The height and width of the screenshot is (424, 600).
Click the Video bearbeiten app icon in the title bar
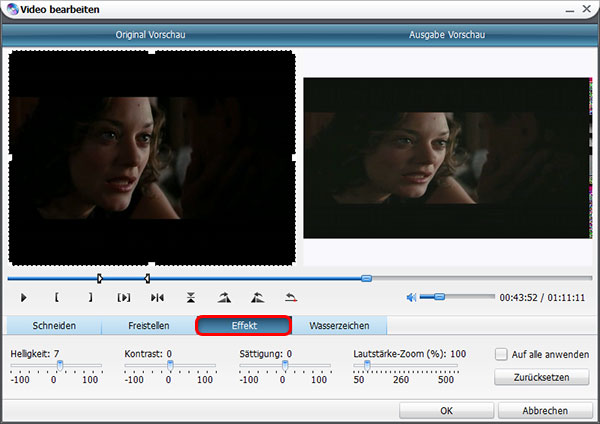click(x=12, y=9)
